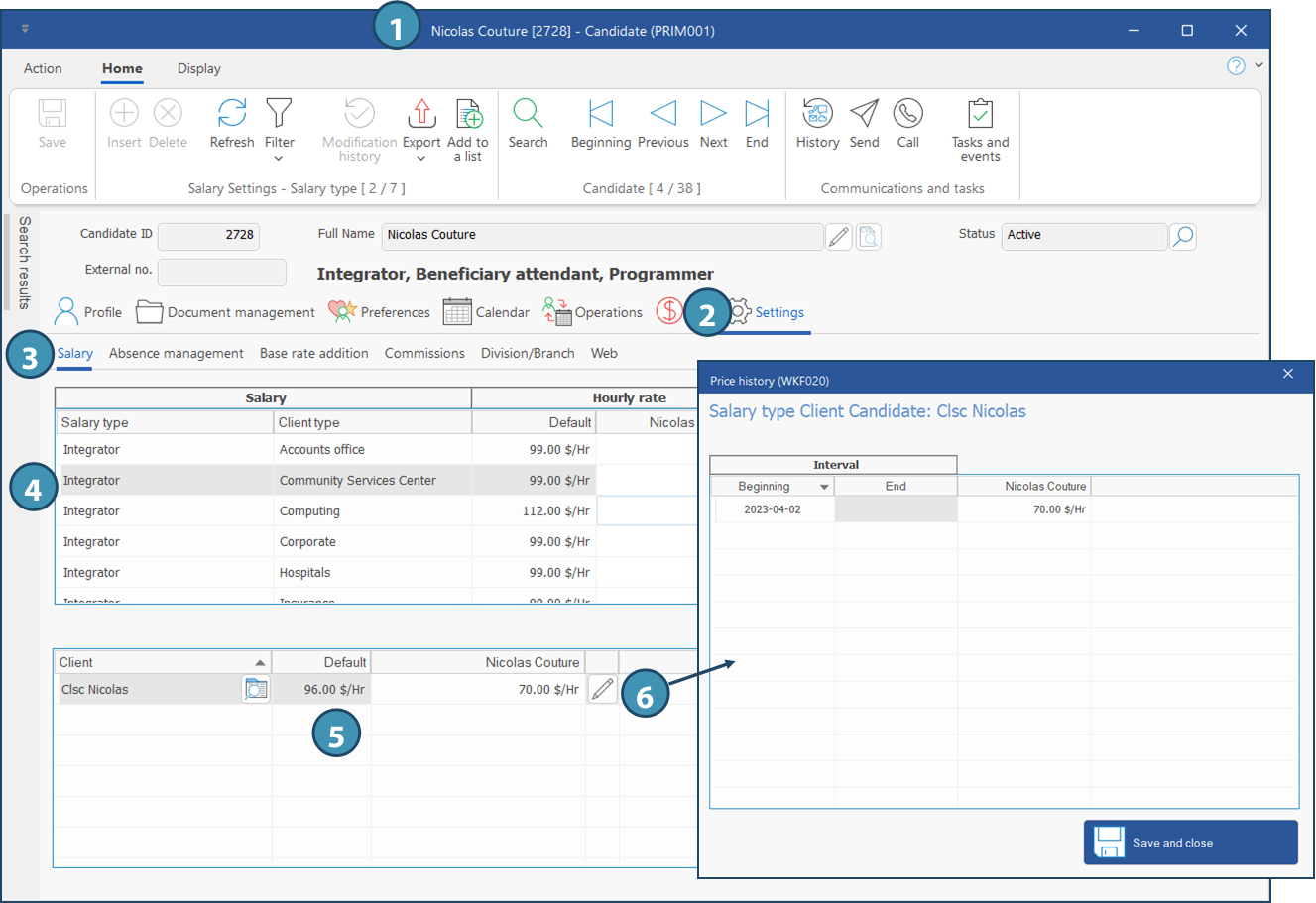Expand the Export dropdown arrow
Viewport: 1316px width, 903px height.
pyautogui.click(x=421, y=159)
